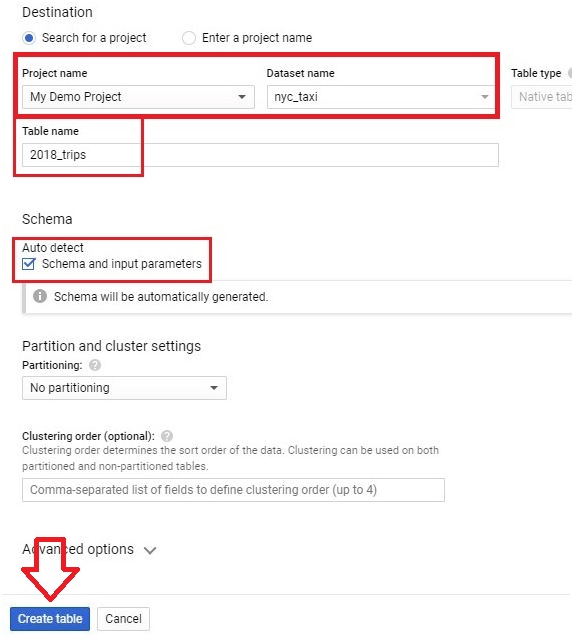Click the Dataset name dropdown arrow
This screenshot has width=574, height=641.
pyautogui.click(x=485, y=97)
